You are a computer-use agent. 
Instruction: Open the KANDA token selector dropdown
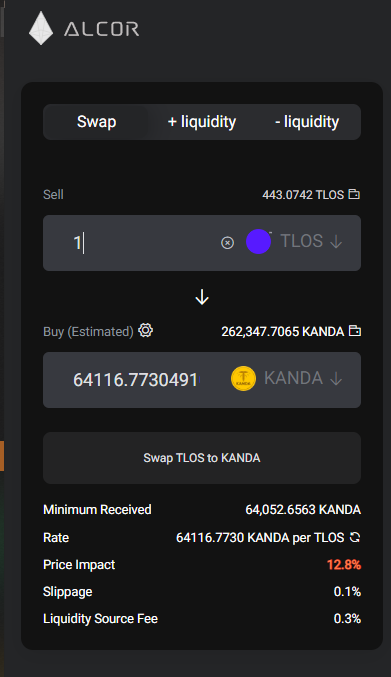[303, 378]
